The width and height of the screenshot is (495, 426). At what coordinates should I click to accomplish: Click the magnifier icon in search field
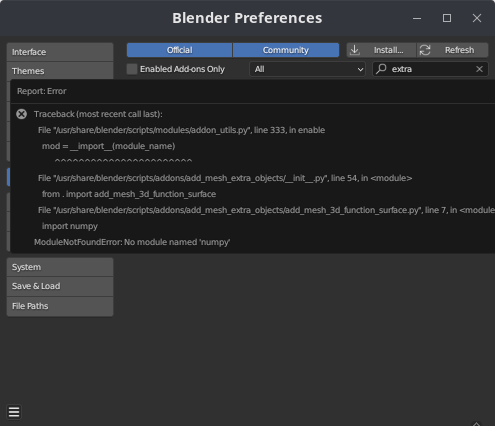click(381, 69)
